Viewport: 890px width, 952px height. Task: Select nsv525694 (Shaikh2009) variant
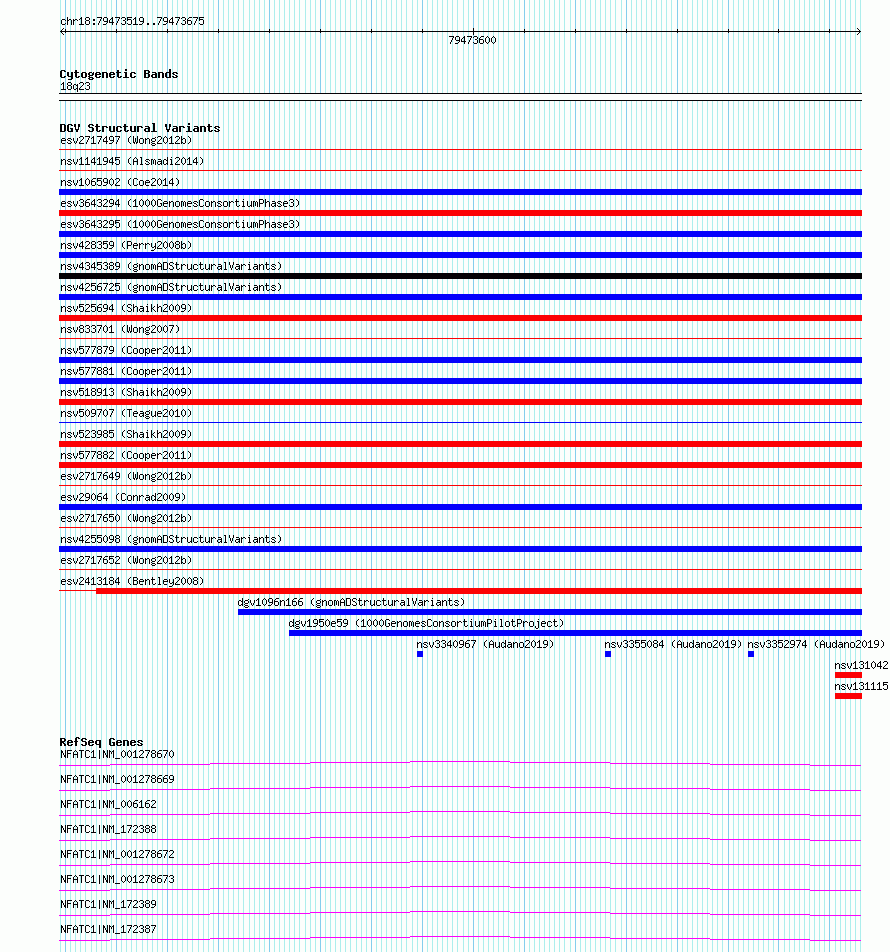pos(126,308)
